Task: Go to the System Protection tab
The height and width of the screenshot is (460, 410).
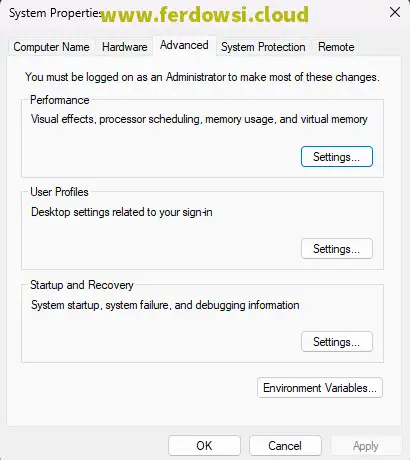Action: pyautogui.click(x=263, y=47)
